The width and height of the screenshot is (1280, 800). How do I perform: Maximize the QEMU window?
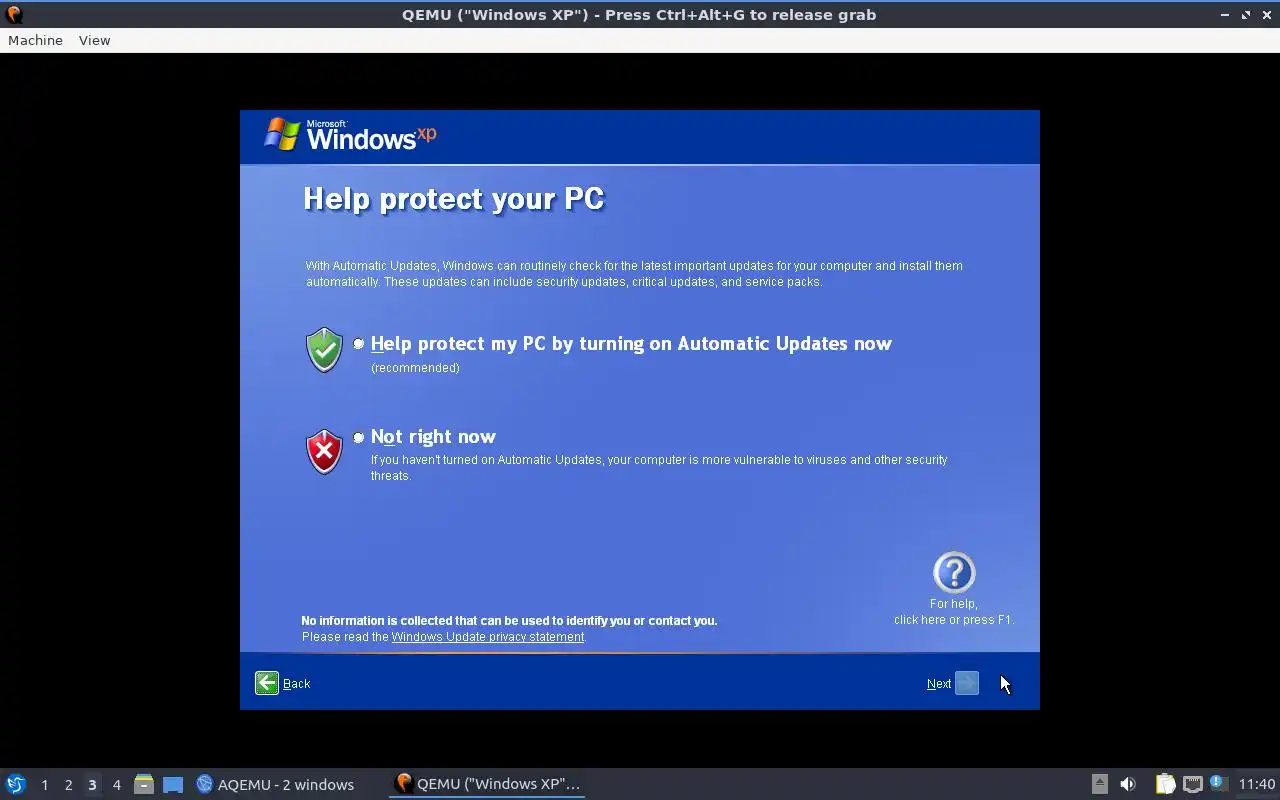pyautogui.click(x=1246, y=15)
